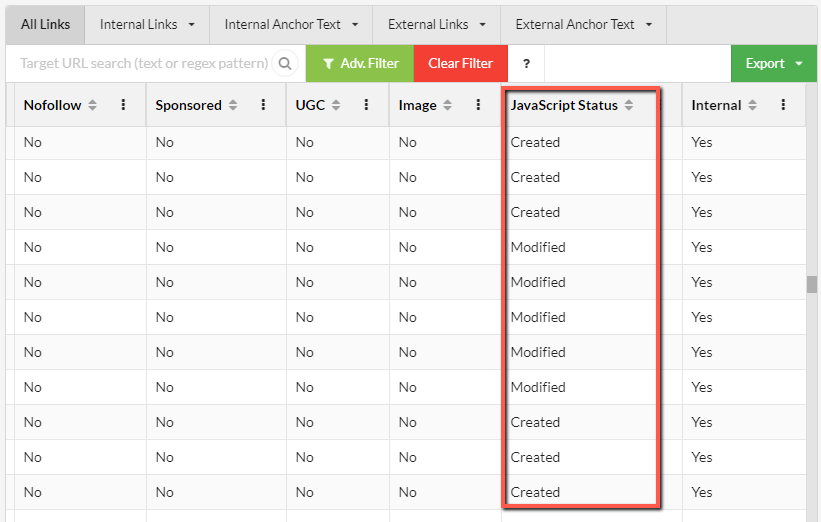Open Internal column options menu
The width and height of the screenshot is (821, 522).
point(783,105)
